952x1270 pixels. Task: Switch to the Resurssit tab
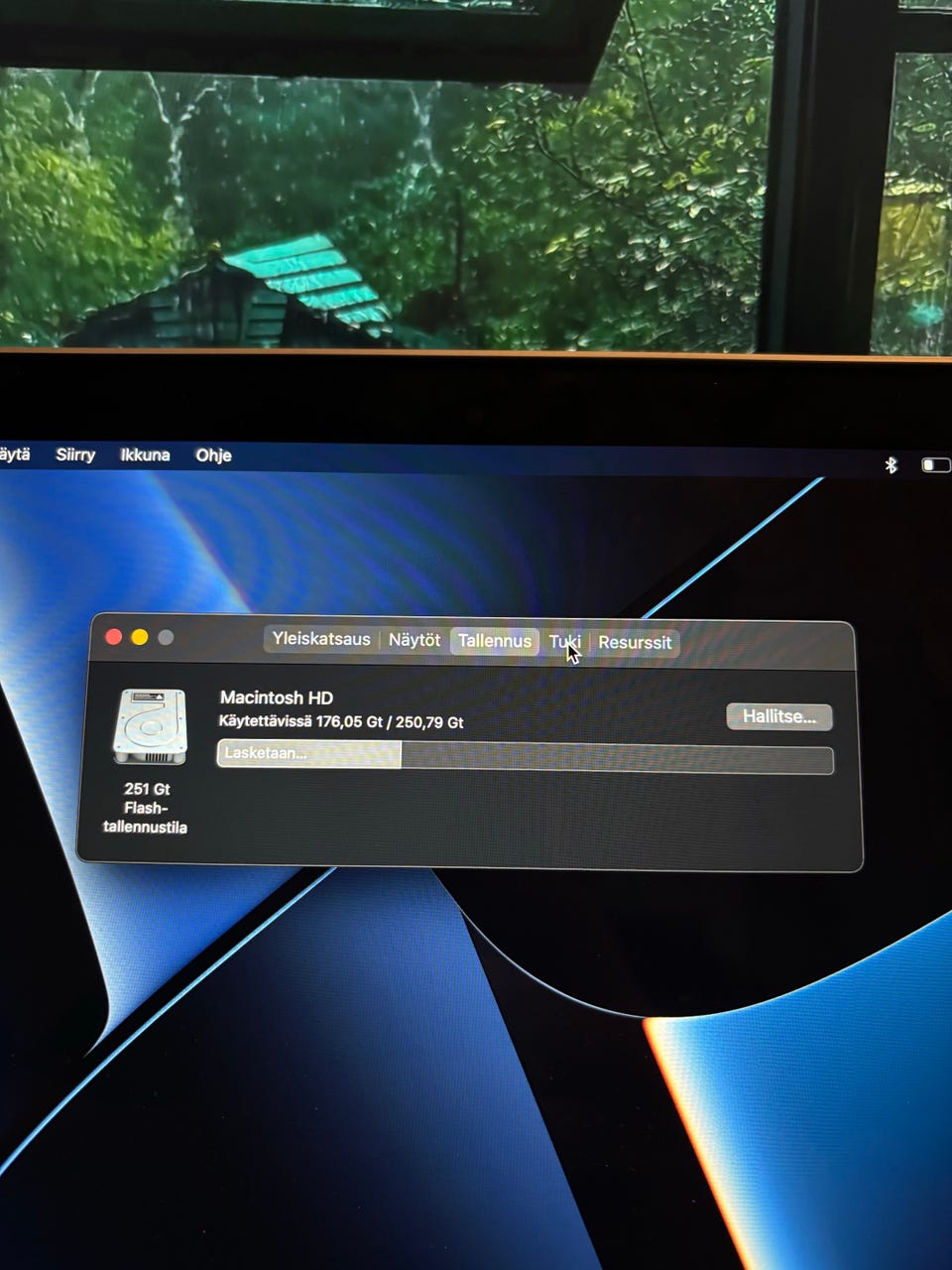[635, 642]
